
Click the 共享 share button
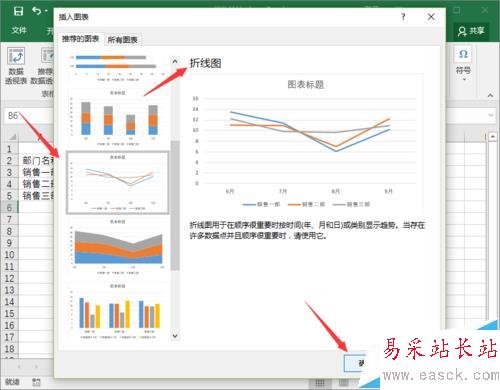[471, 31]
